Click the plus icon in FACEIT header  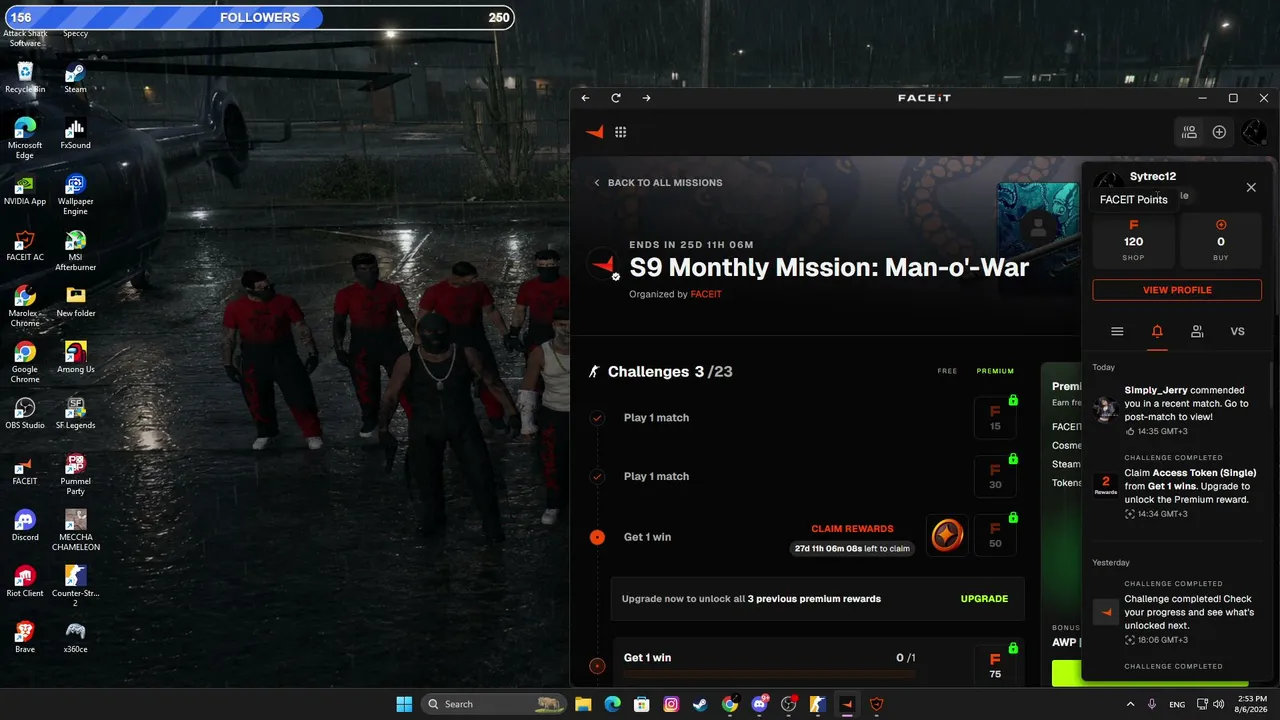1219,132
